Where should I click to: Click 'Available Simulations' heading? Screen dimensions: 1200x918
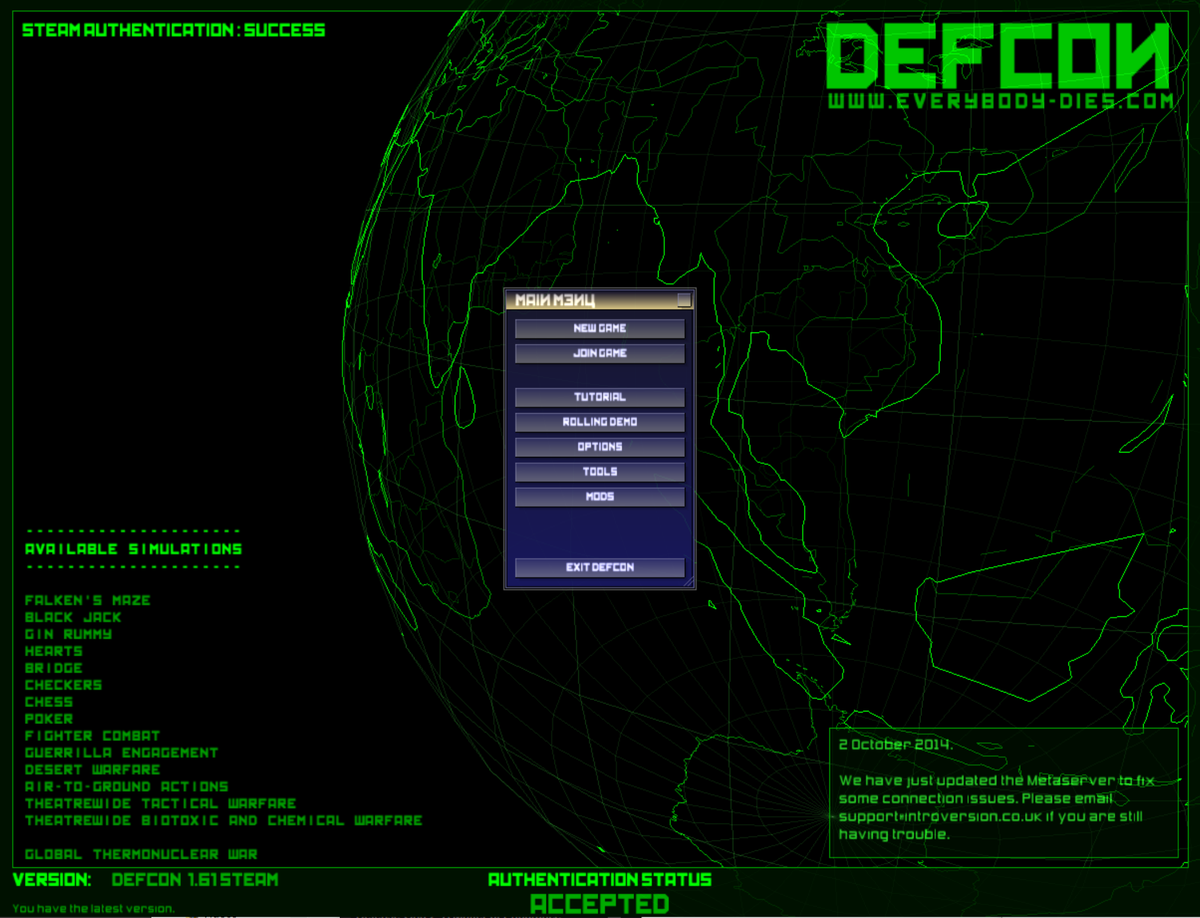134,549
